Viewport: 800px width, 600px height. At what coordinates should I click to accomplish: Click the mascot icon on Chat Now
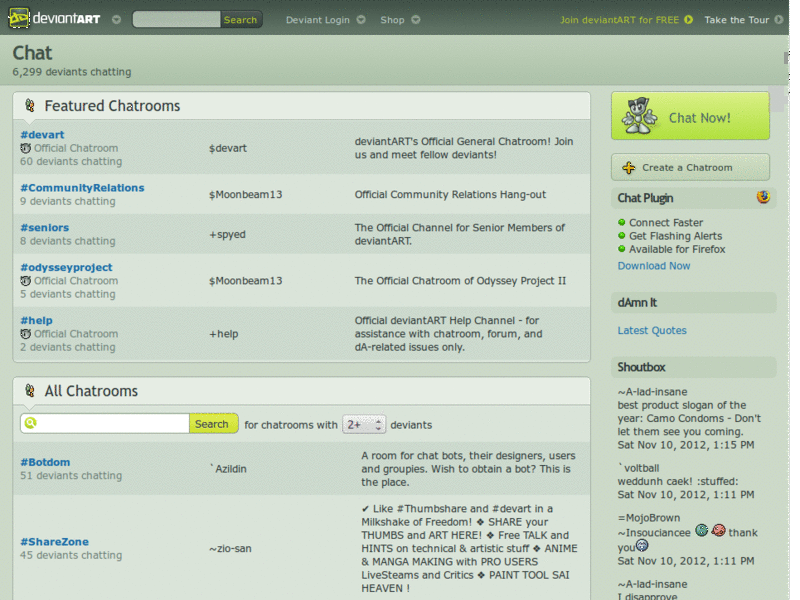[639, 116]
